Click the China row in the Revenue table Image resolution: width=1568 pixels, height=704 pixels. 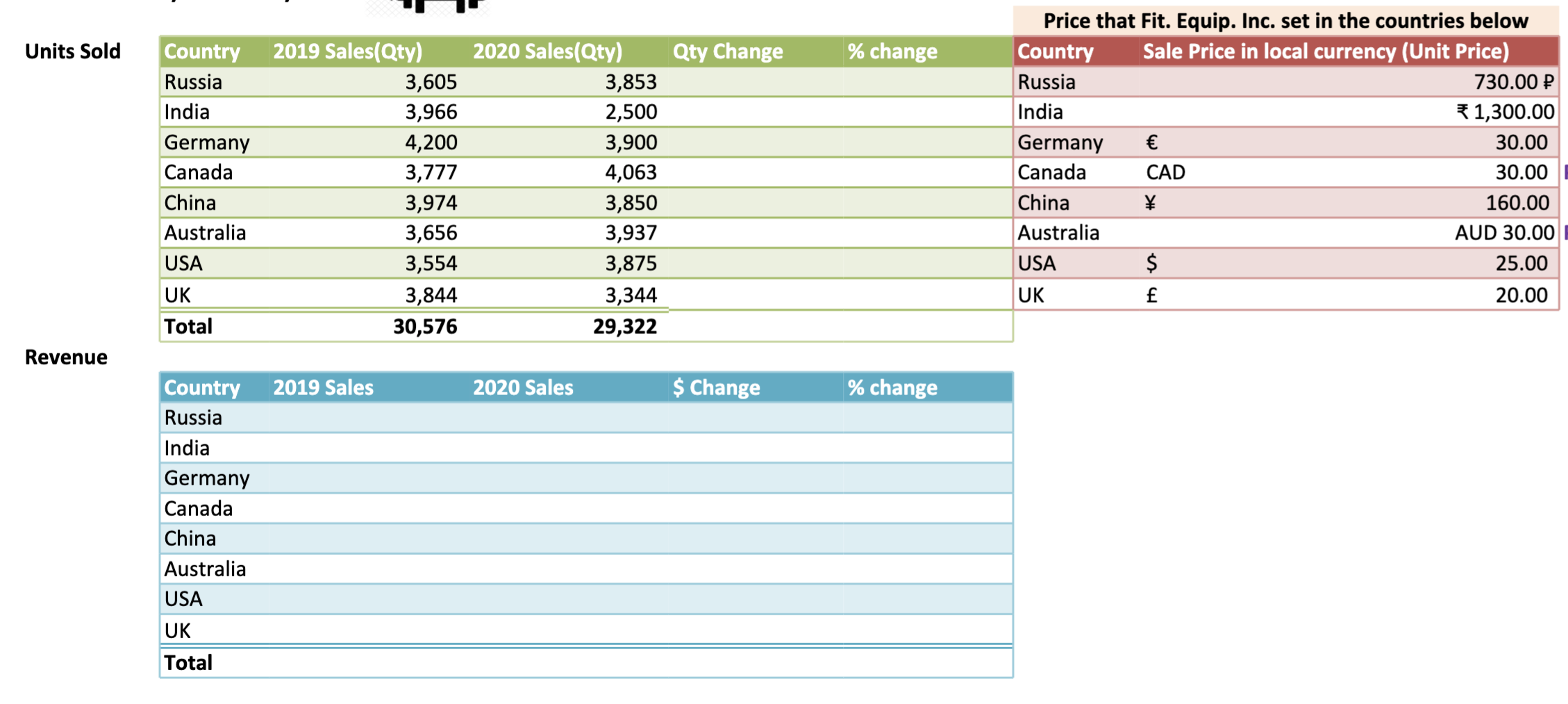[190, 538]
